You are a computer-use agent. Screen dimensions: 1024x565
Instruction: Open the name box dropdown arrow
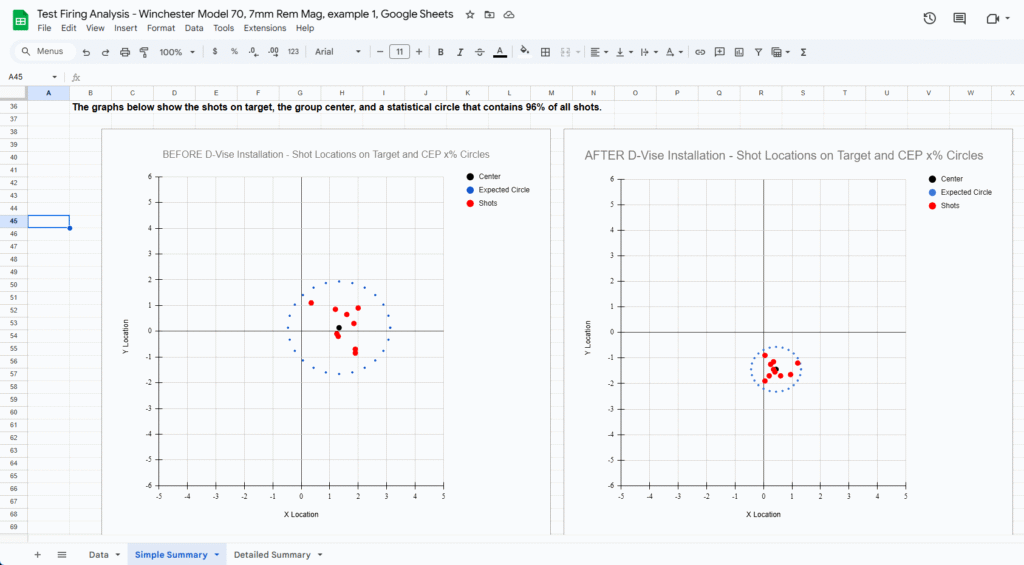54,77
